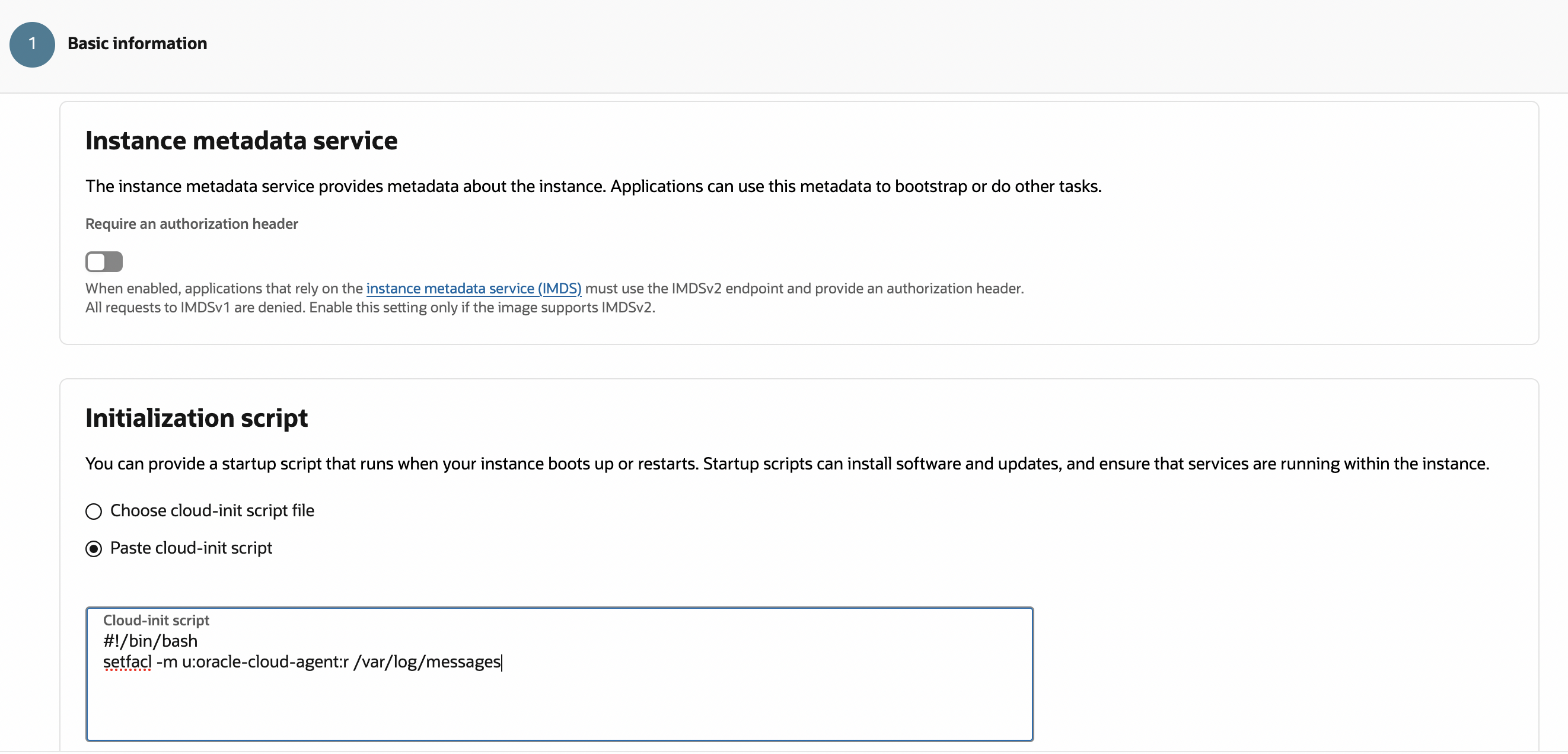Viewport: 1568px width, 754px height.
Task: Click the instance metadata description paragraph
Action: [593, 186]
